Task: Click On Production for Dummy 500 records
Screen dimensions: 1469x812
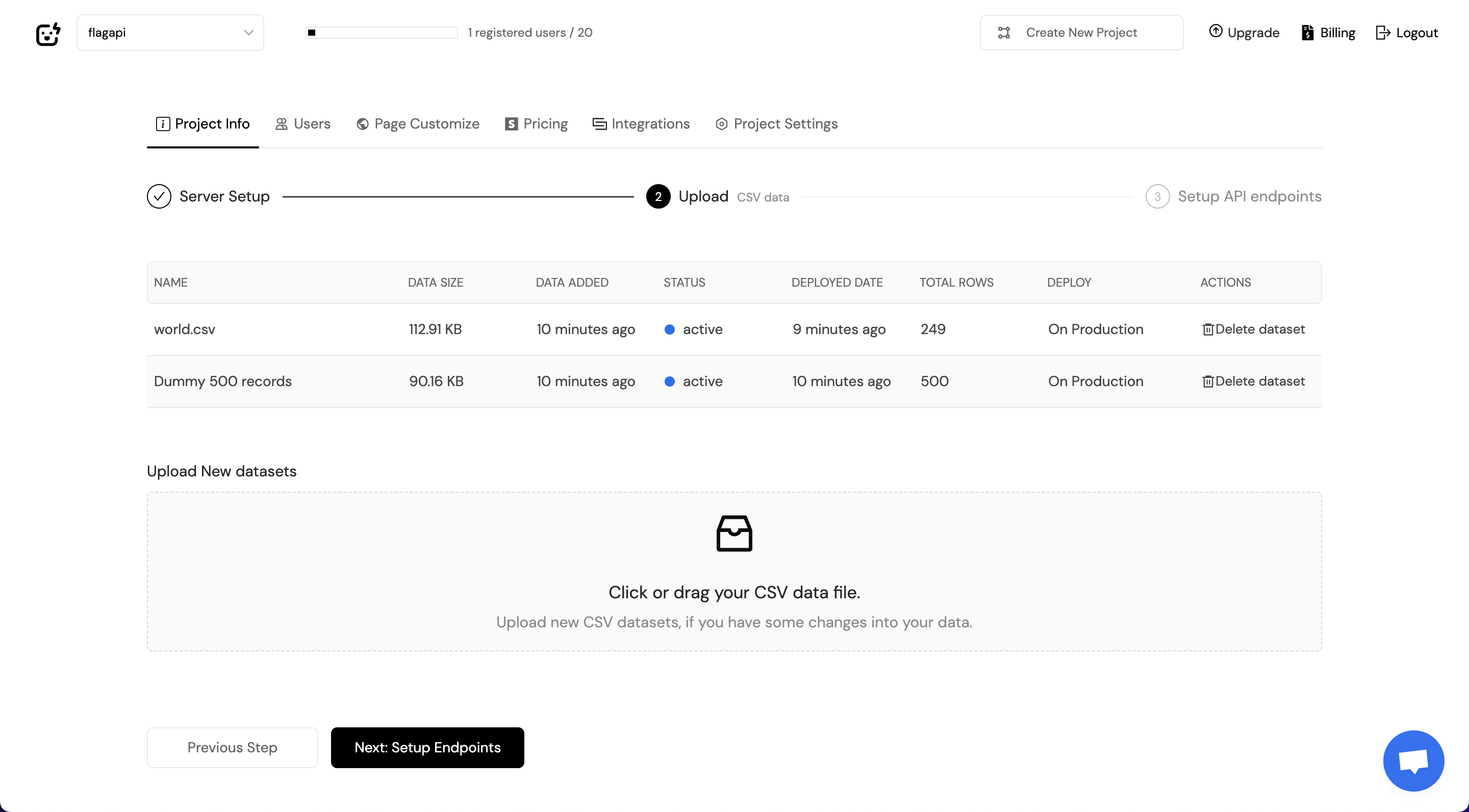Action: 1096,381
